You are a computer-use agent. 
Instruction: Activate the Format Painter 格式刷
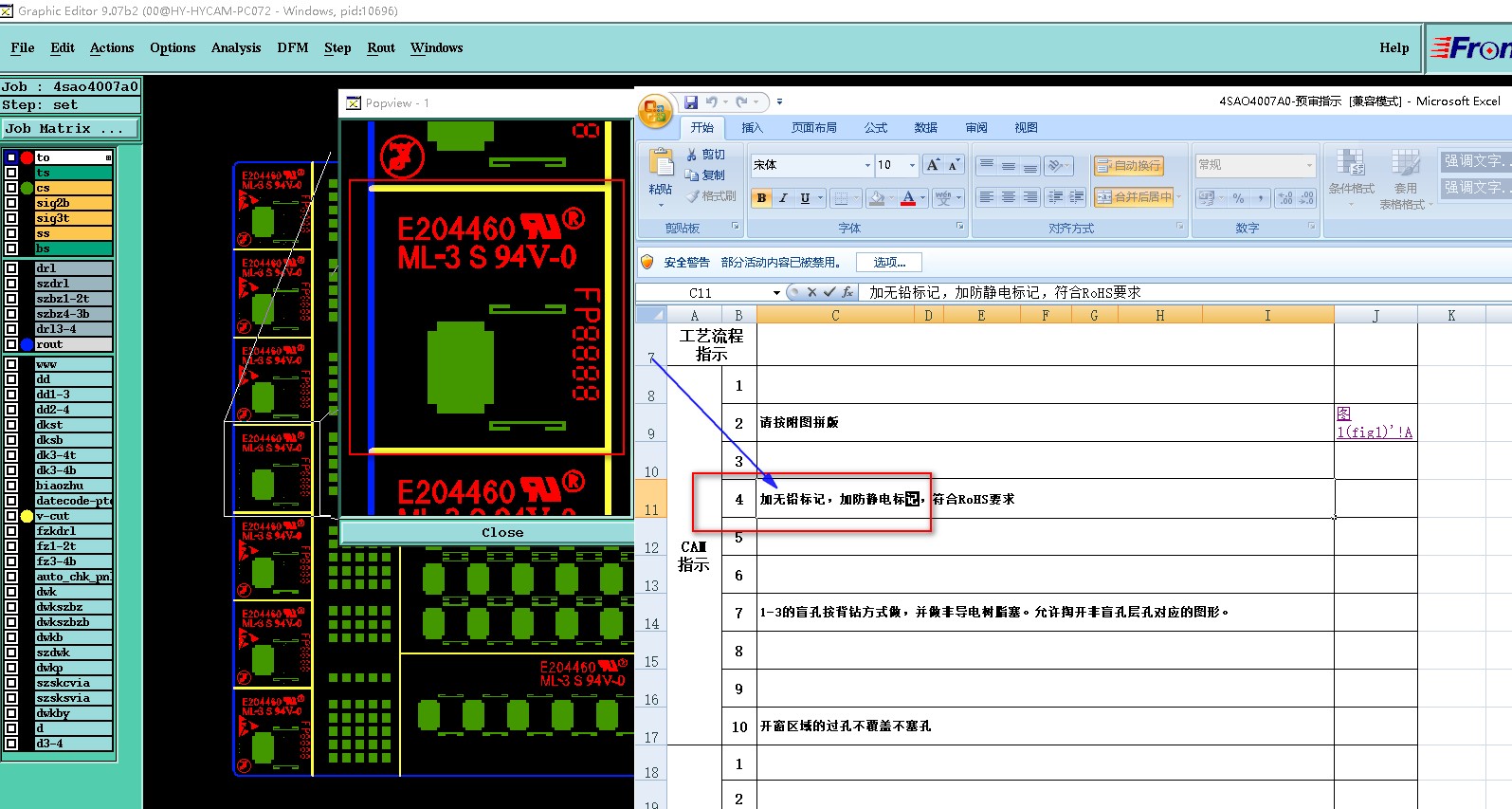tap(711, 196)
